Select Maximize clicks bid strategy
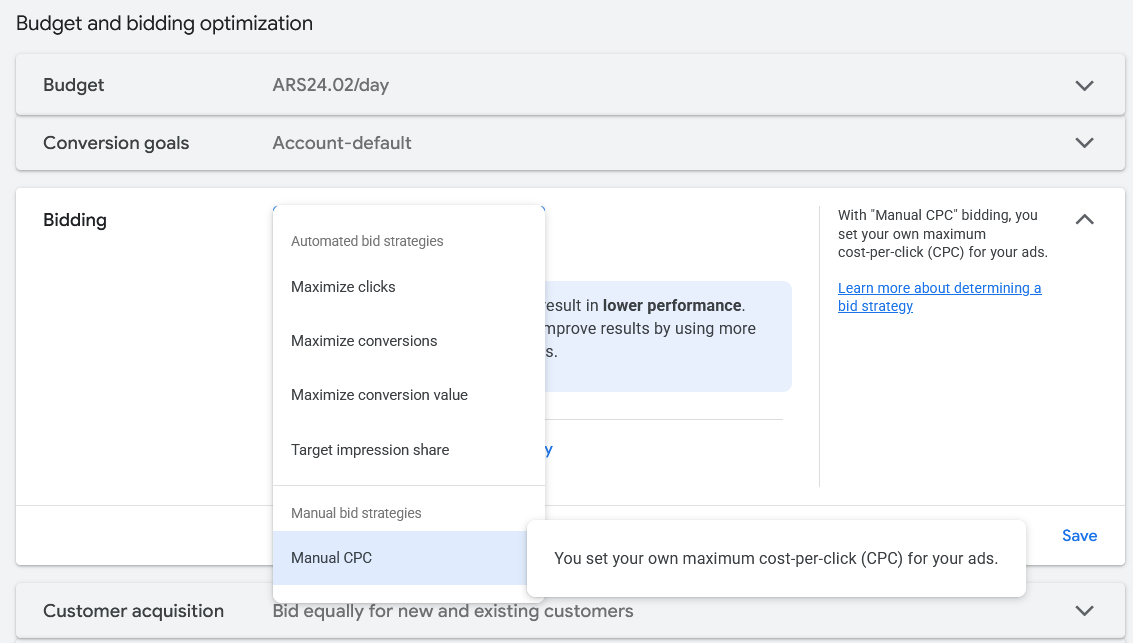Image resolution: width=1133 pixels, height=643 pixels. 343,287
